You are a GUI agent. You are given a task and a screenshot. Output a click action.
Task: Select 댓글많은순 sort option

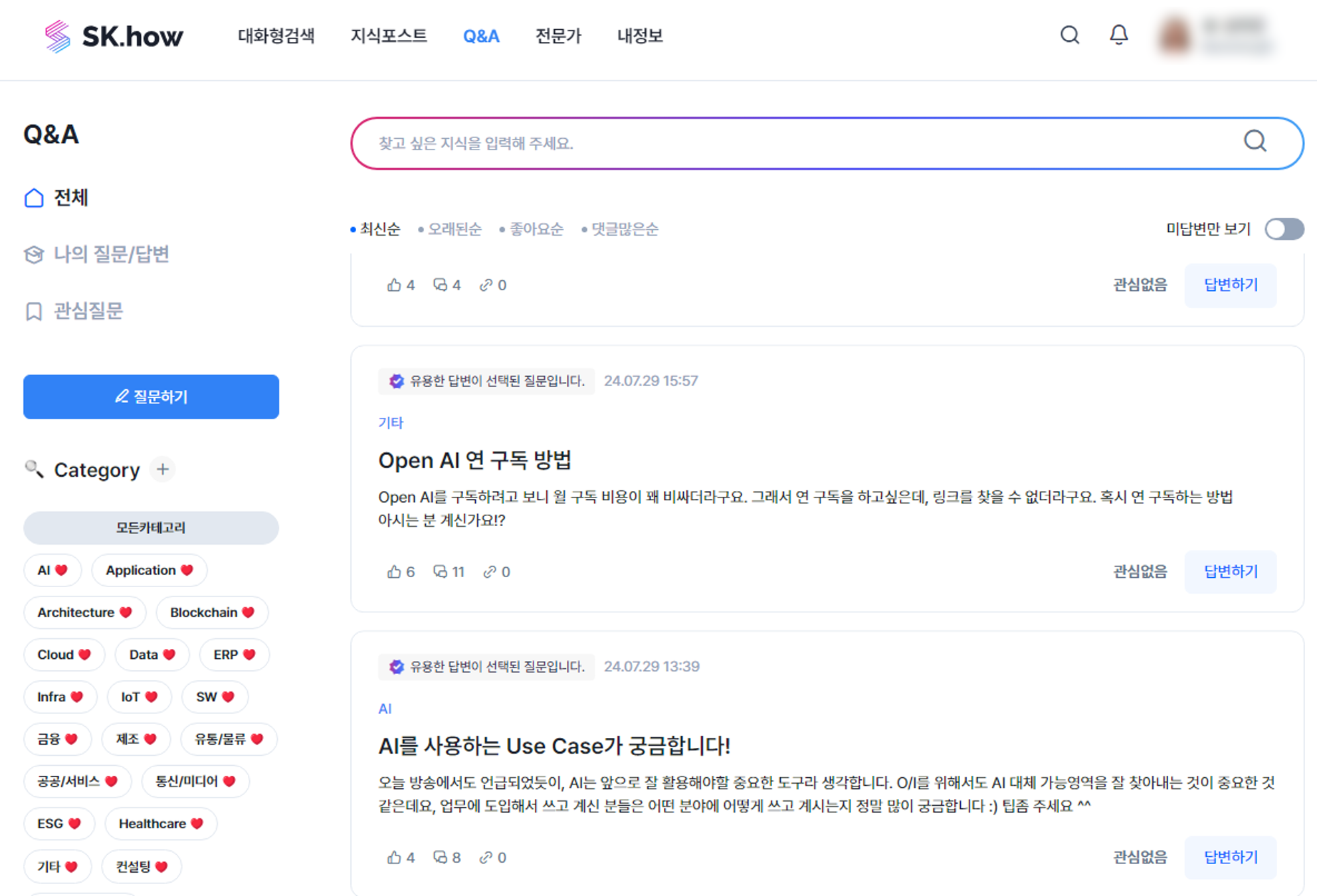click(x=624, y=229)
